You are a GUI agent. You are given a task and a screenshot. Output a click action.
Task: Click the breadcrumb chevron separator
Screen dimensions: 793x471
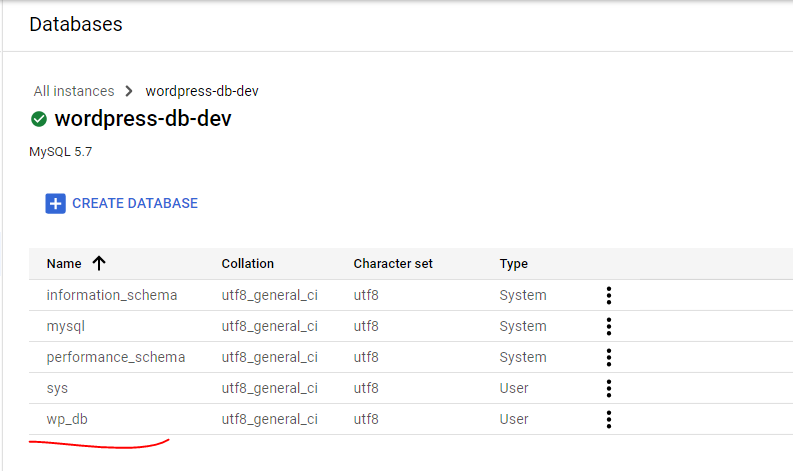(x=129, y=91)
